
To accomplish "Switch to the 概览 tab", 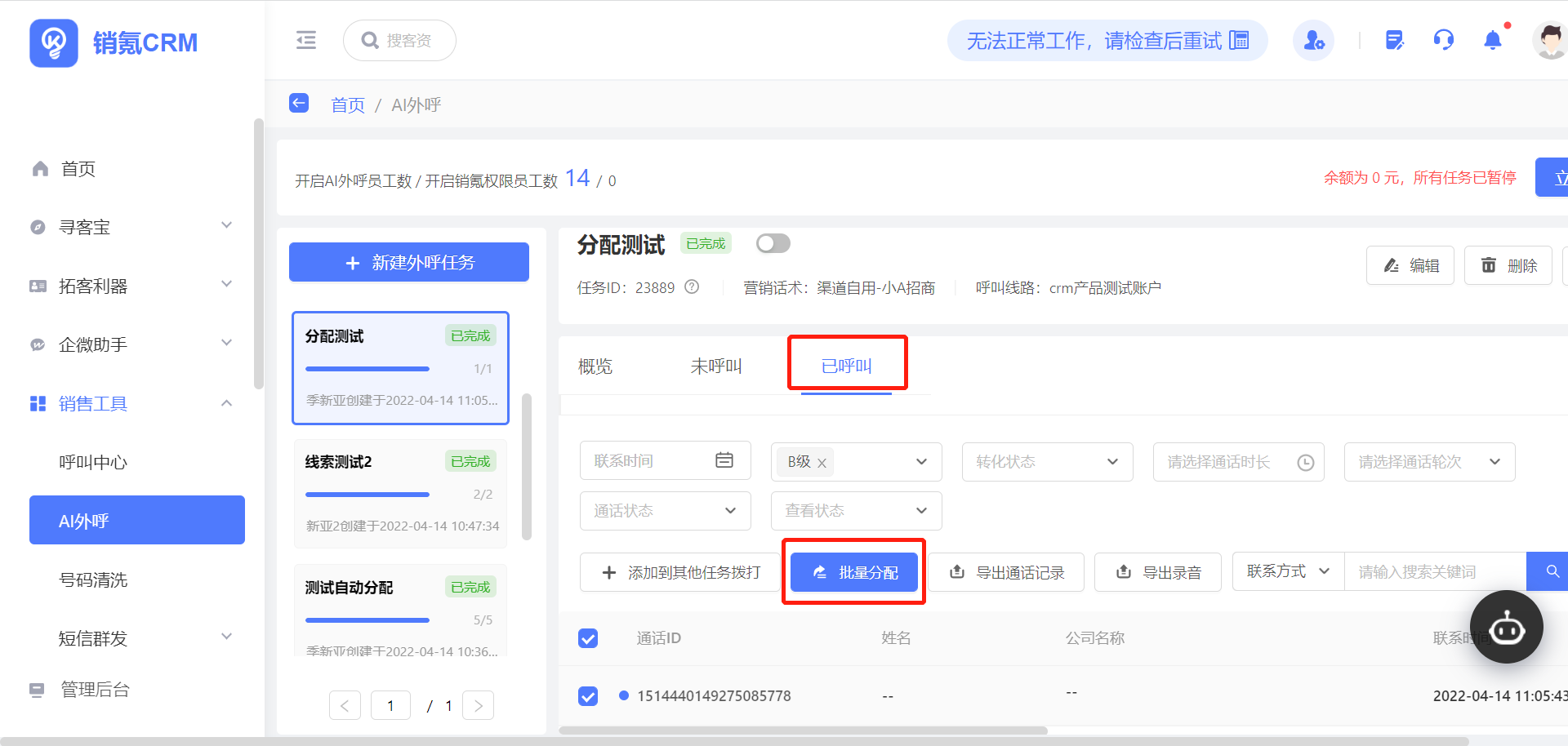I will tap(595, 366).
